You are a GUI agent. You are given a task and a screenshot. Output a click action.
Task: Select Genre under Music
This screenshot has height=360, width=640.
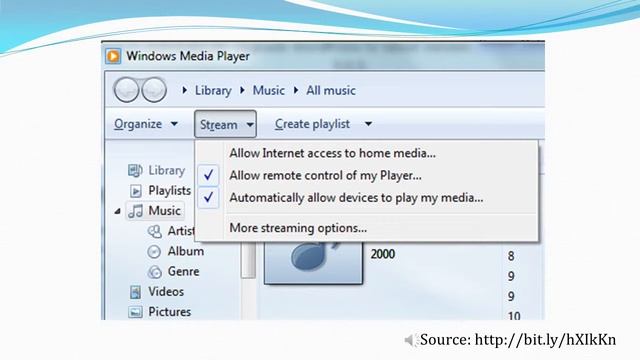coord(183,271)
